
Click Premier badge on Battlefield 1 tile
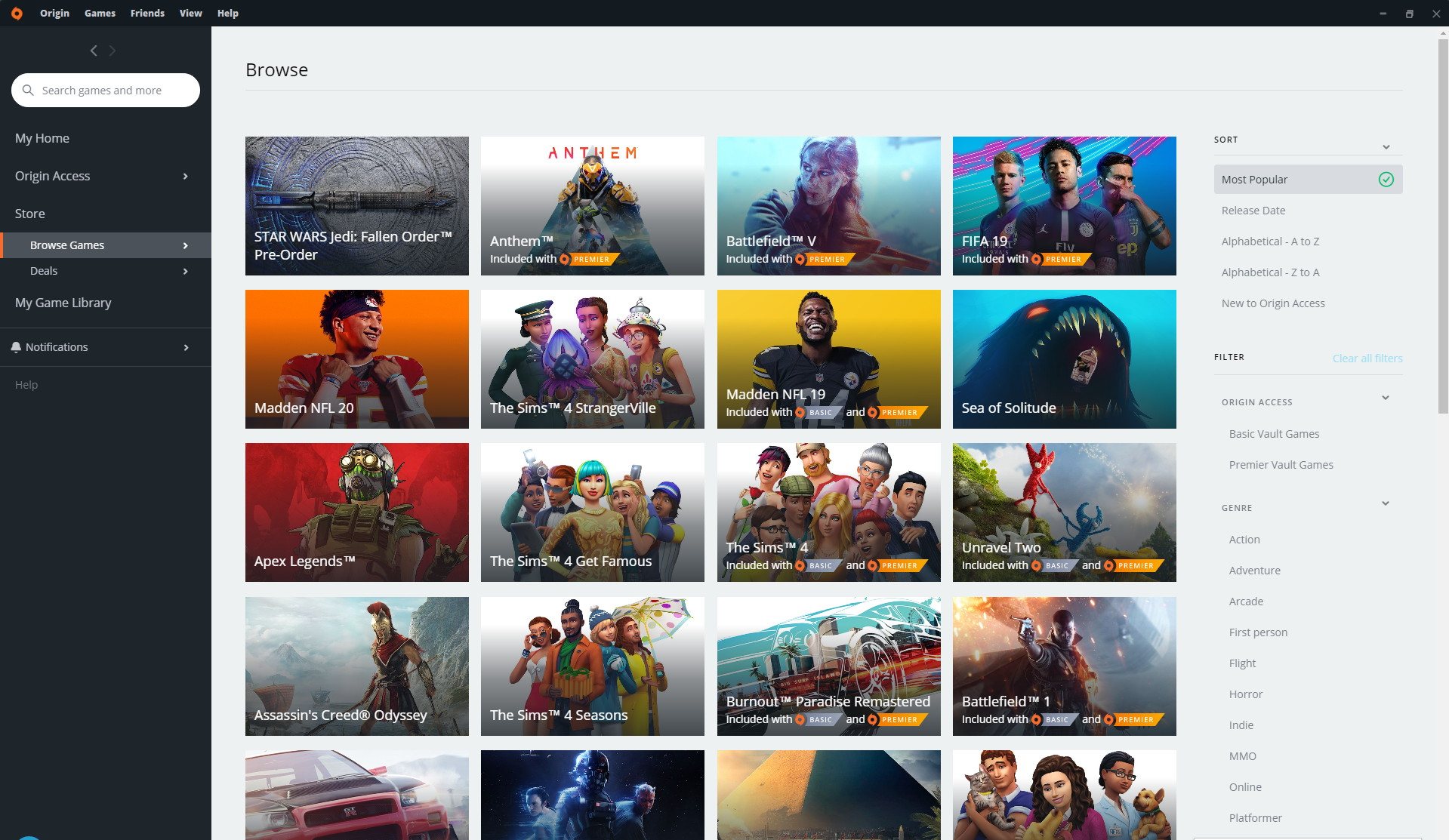1134,719
